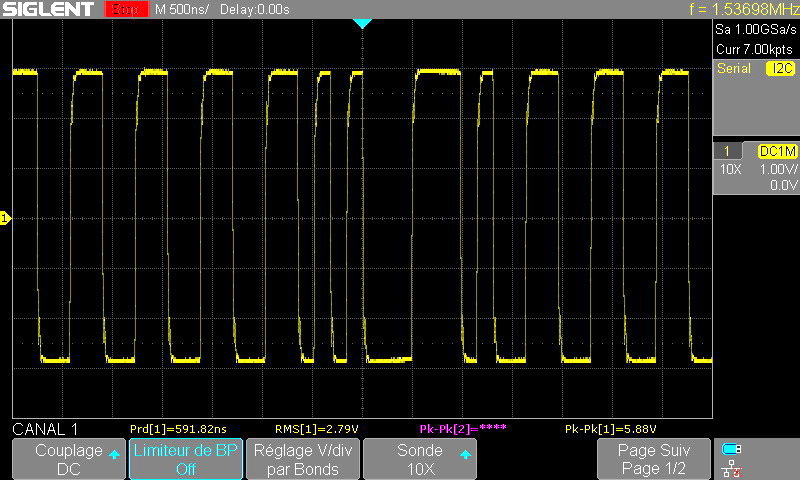Click the DC1M coupling badge
The height and width of the screenshot is (480, 800).
tap(776, 150)
